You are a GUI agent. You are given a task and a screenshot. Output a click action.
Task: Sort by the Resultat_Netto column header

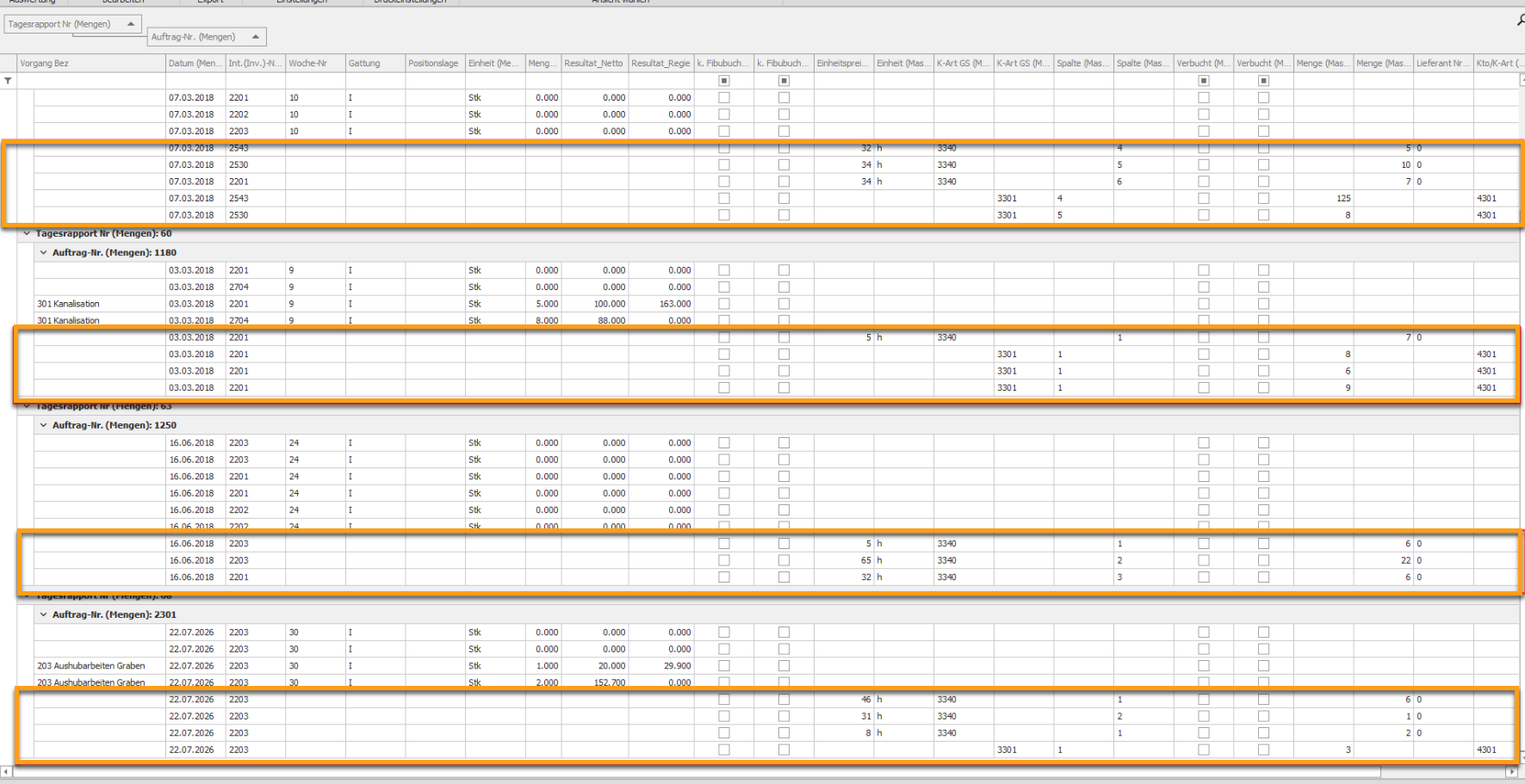point(595,64)
